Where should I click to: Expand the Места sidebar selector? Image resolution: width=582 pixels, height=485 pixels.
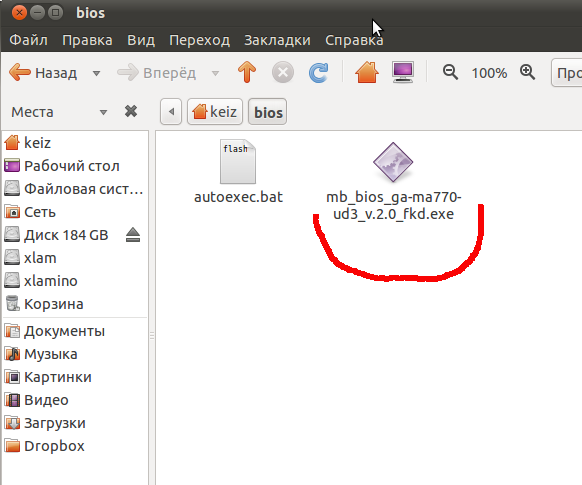59,112
